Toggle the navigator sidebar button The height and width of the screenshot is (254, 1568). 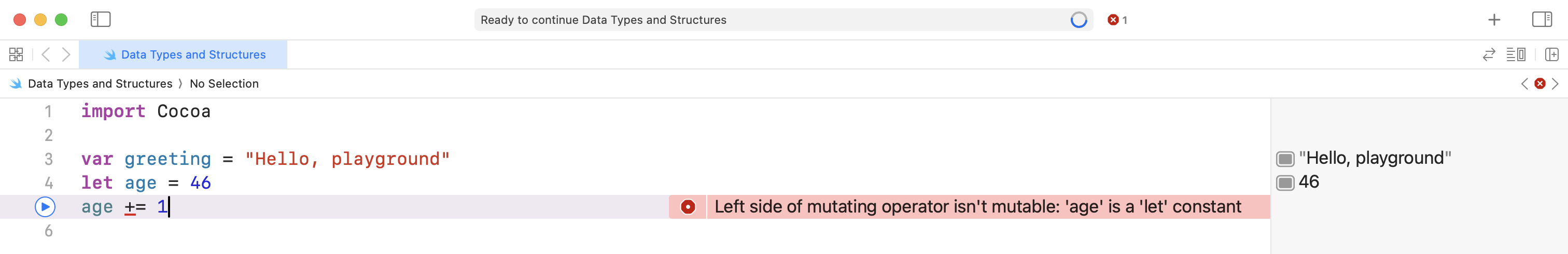(101, 20)
